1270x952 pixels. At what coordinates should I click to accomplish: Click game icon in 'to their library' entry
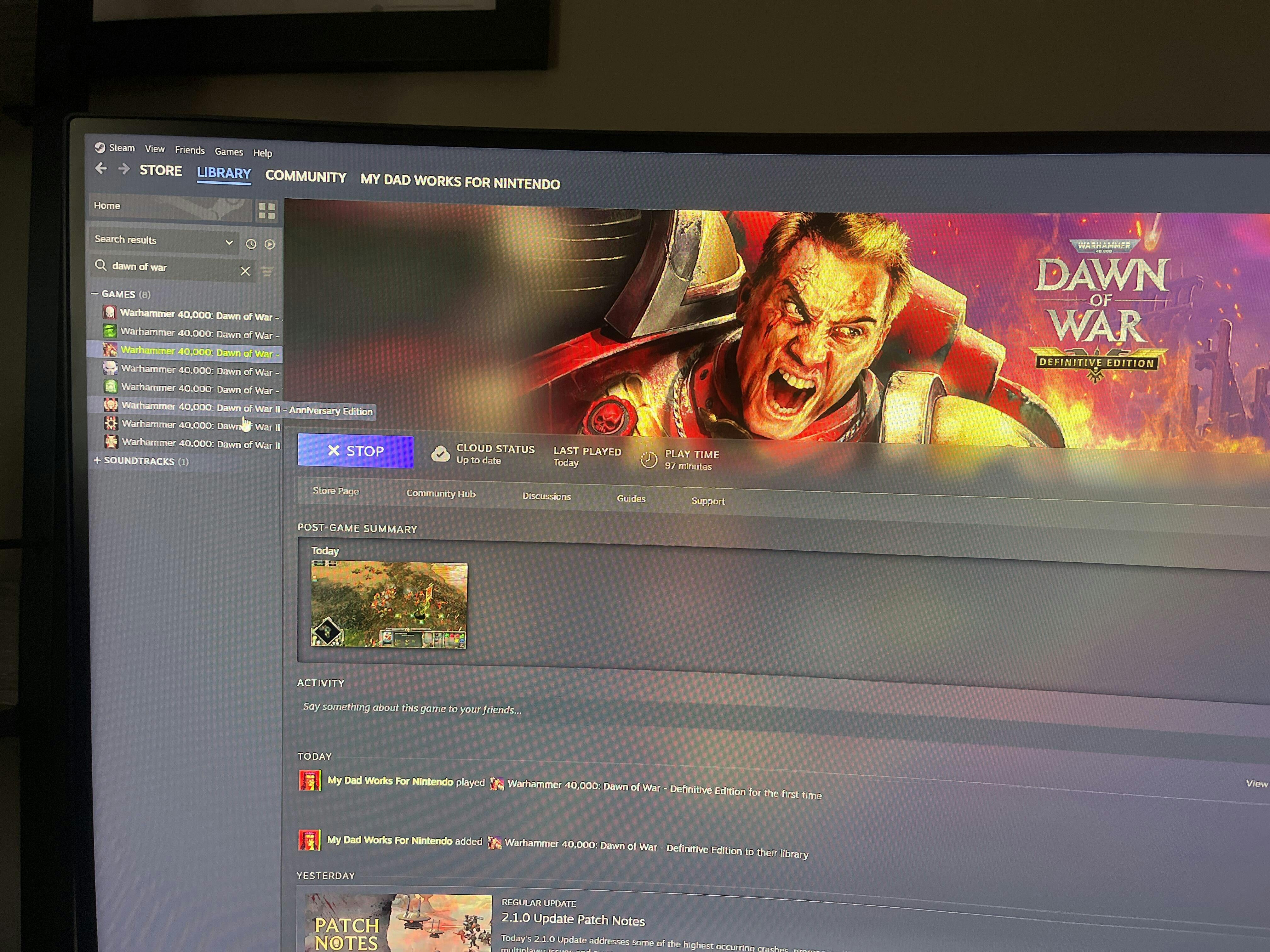click(494, 843)
